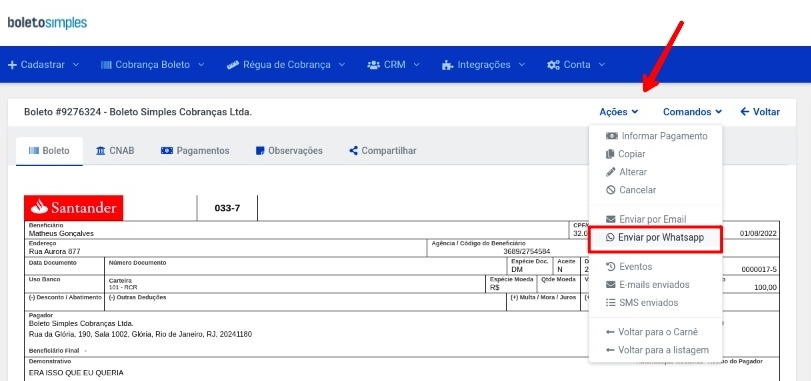Expand the CRM dropdown chevron

pyautogui.click(x=416, y=65)
